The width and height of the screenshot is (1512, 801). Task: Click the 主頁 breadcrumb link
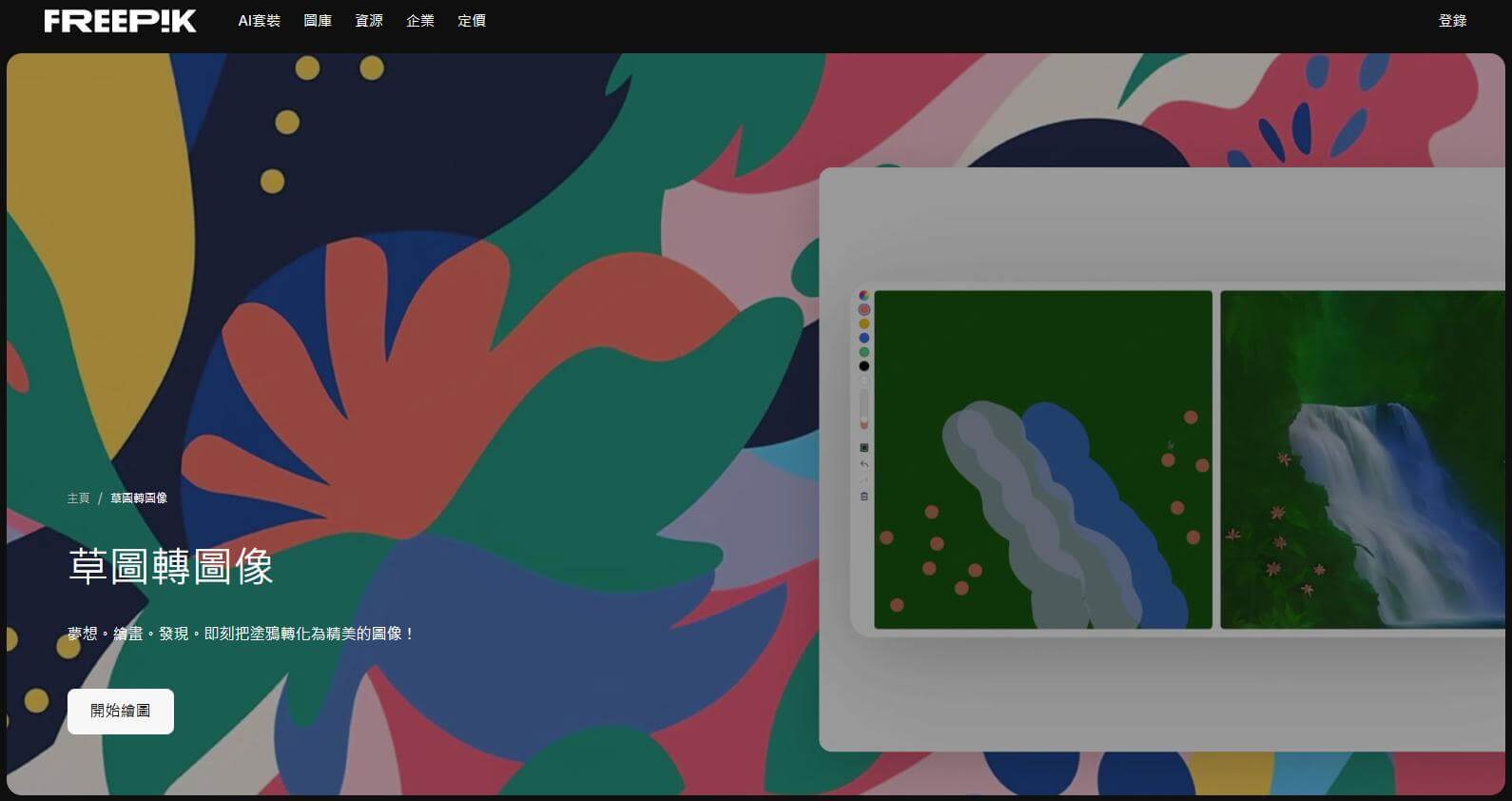tap(78, 498)
